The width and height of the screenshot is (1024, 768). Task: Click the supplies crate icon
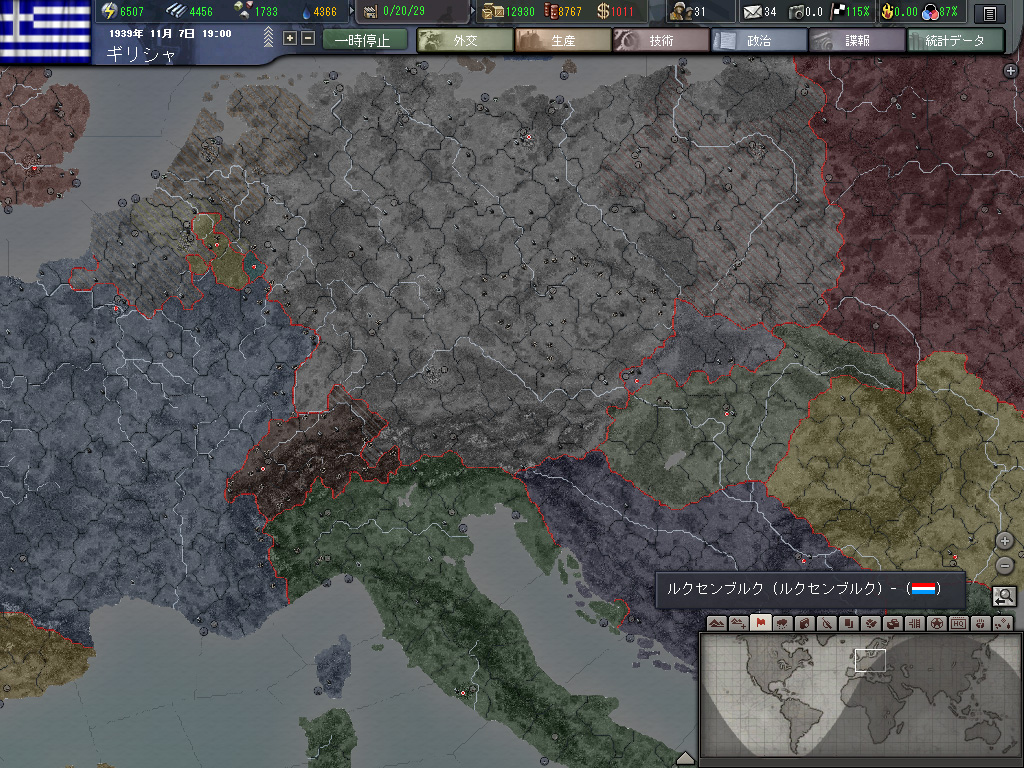pyautogui.click(x=491, y=11)
